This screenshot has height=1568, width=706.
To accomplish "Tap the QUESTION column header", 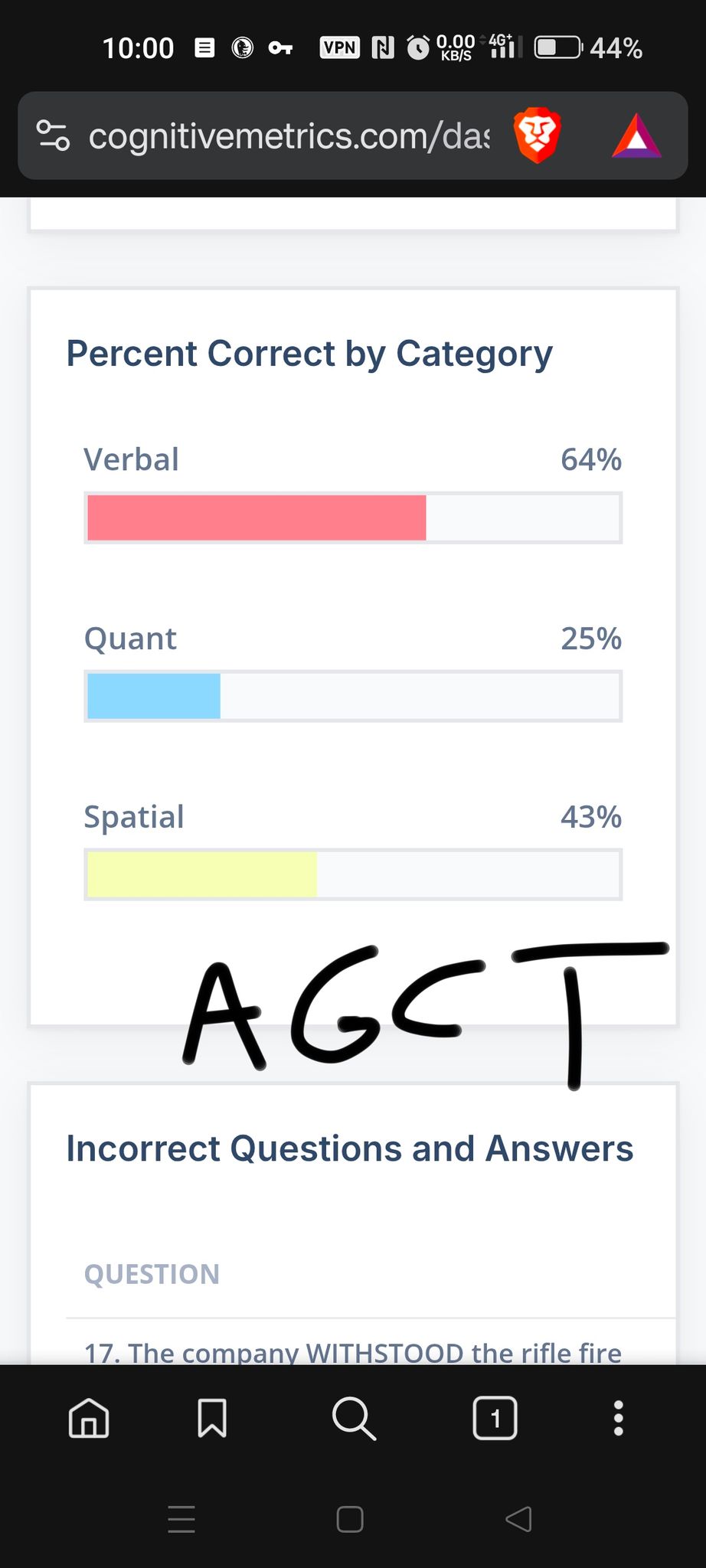I will click(x=152, y=1274).
